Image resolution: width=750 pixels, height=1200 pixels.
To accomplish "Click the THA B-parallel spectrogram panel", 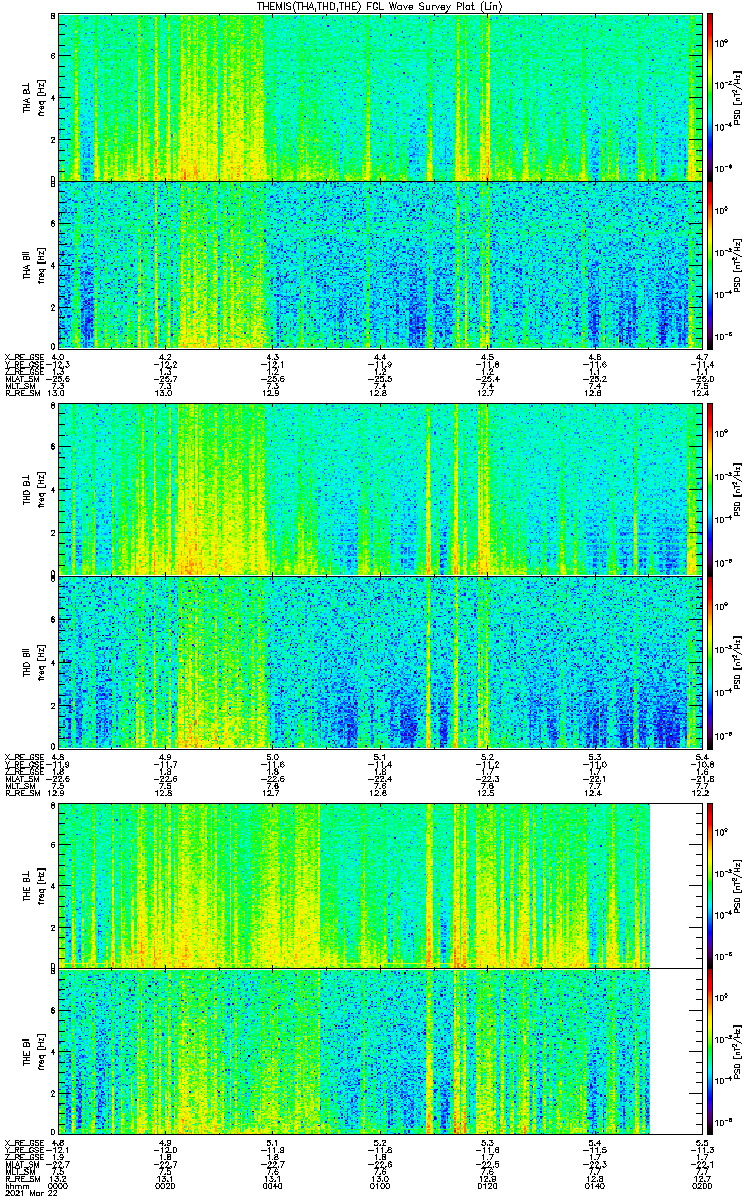I will pyautogui.click(x=379, y=264).
